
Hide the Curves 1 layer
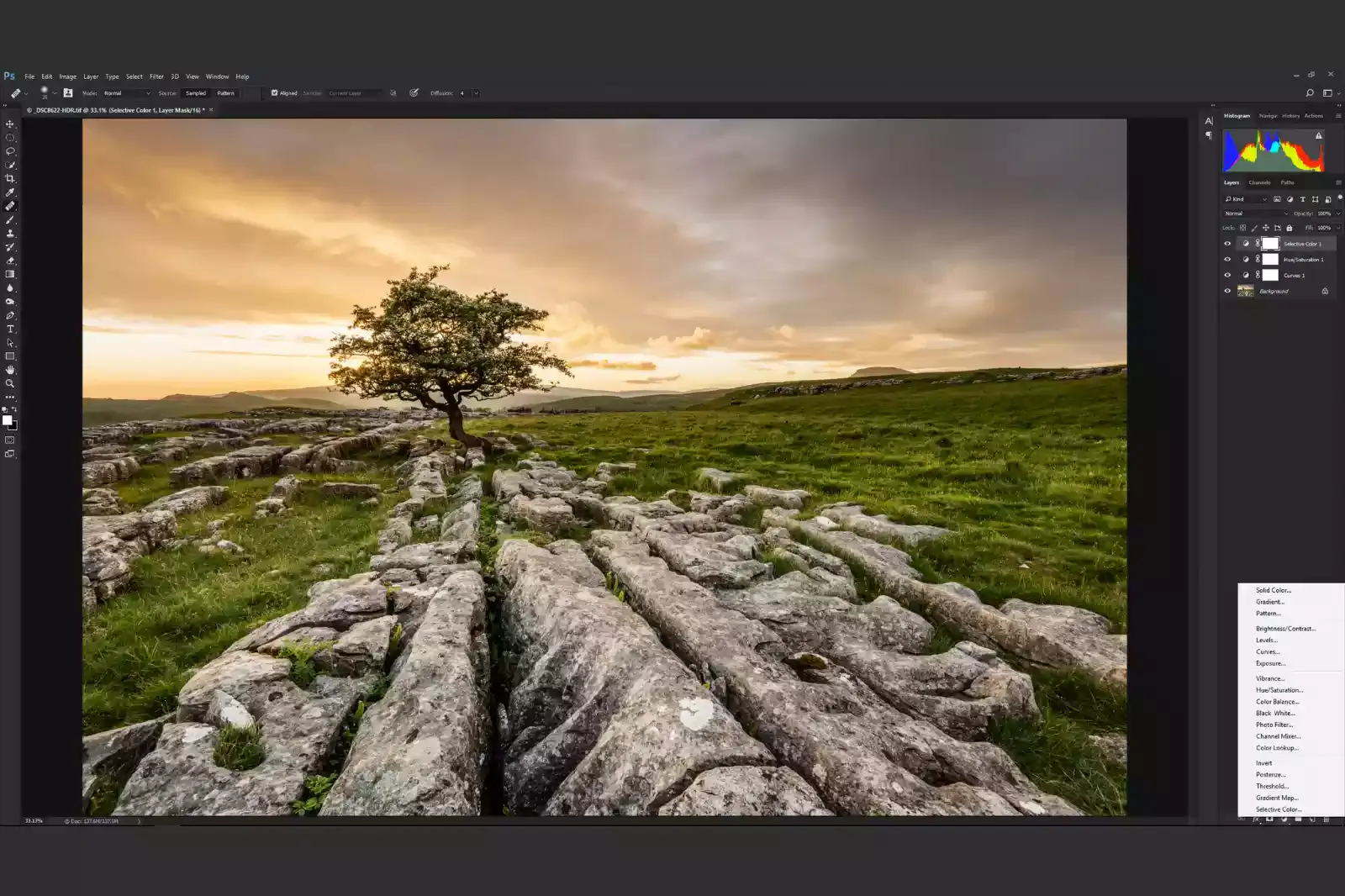click(1227, 275)
